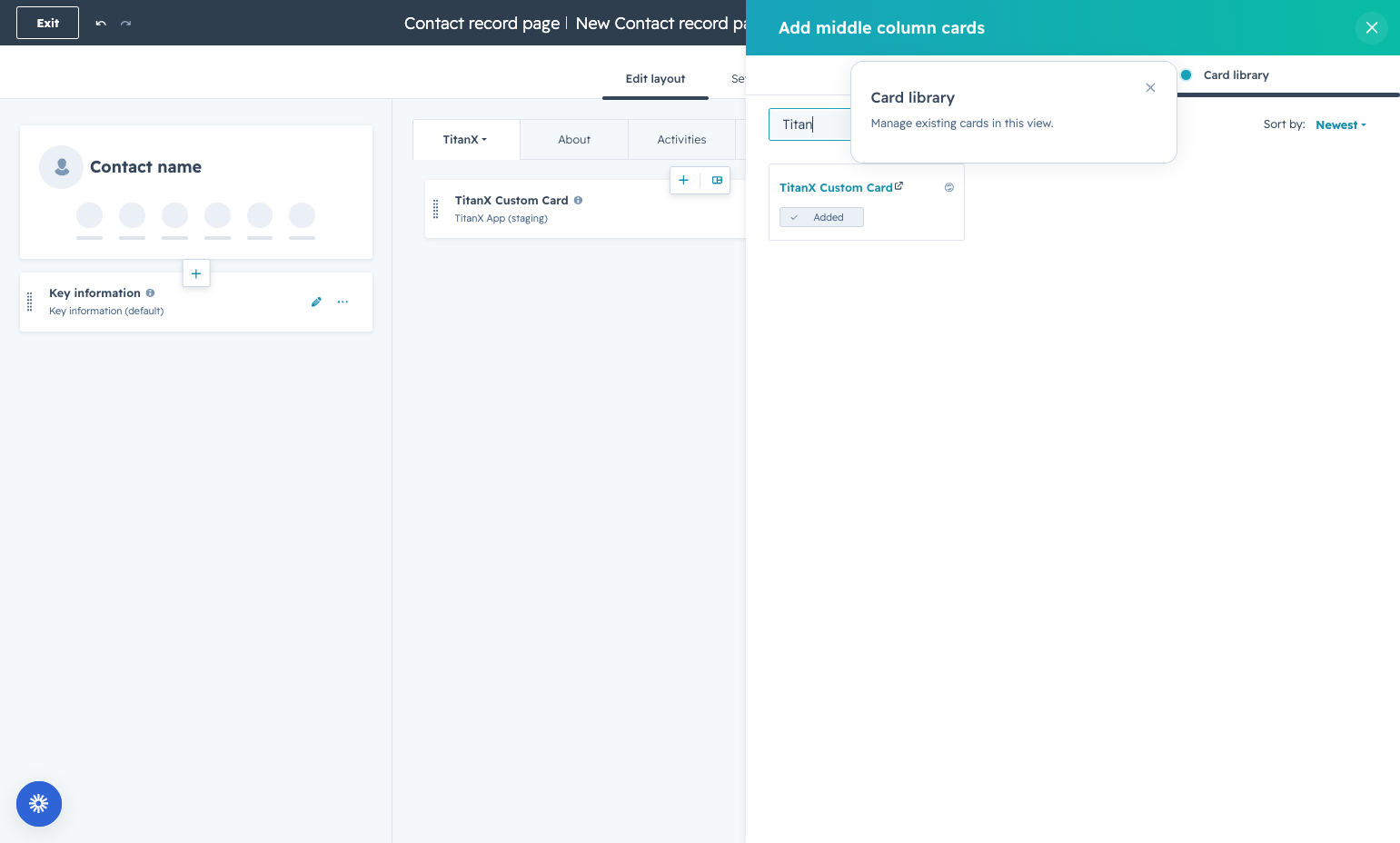
Task: Open the TitanX tab dropdown
Action: [465, 139]
